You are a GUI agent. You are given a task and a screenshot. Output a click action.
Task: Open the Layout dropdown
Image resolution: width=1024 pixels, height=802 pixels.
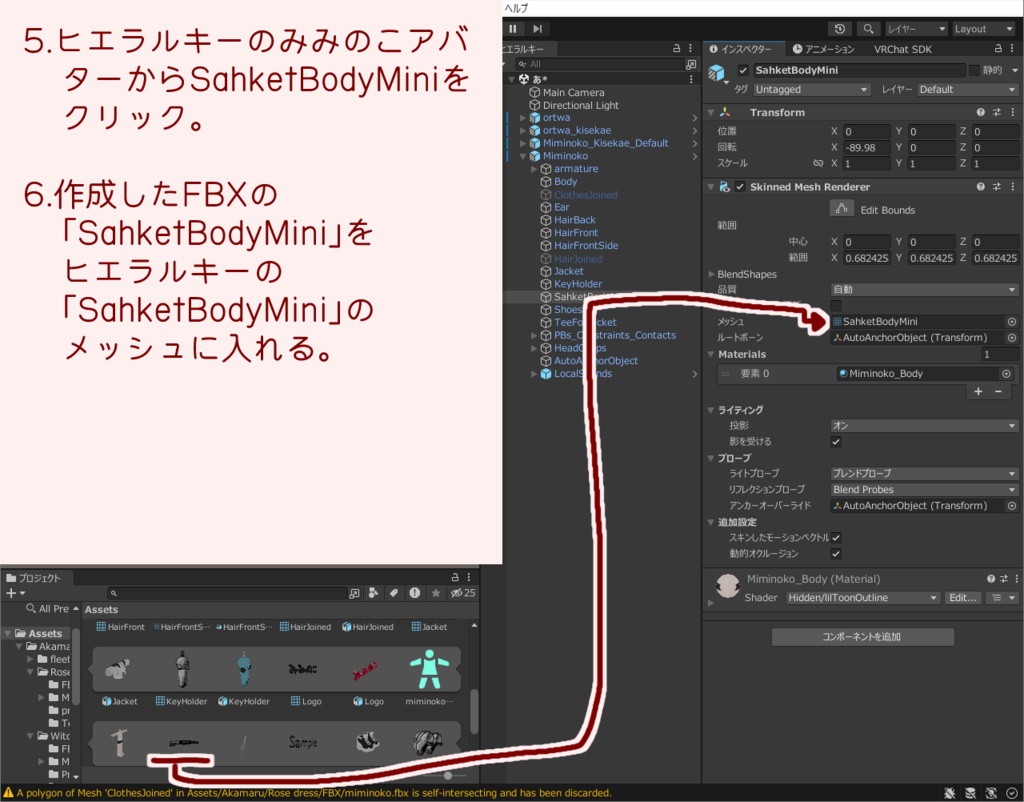point(984,29)
